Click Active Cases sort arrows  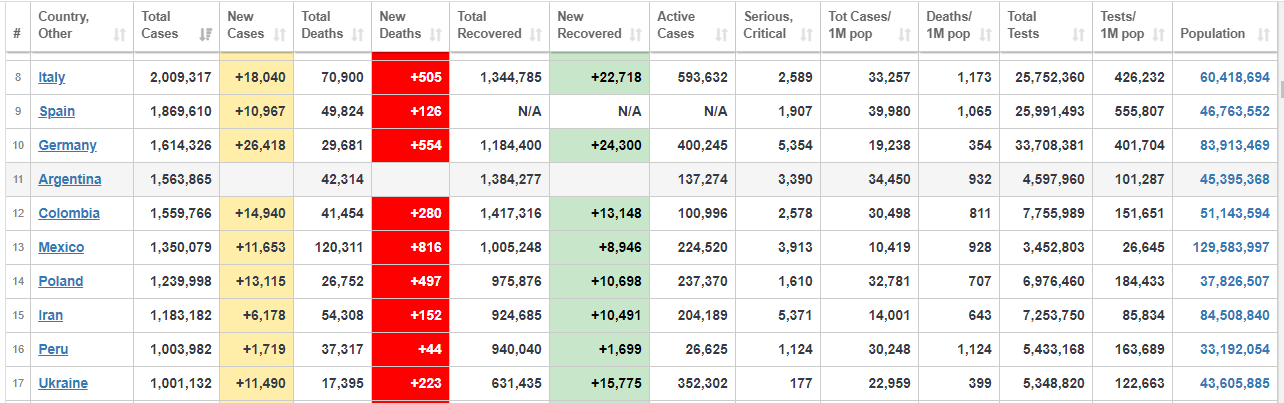tap(721, 35)
